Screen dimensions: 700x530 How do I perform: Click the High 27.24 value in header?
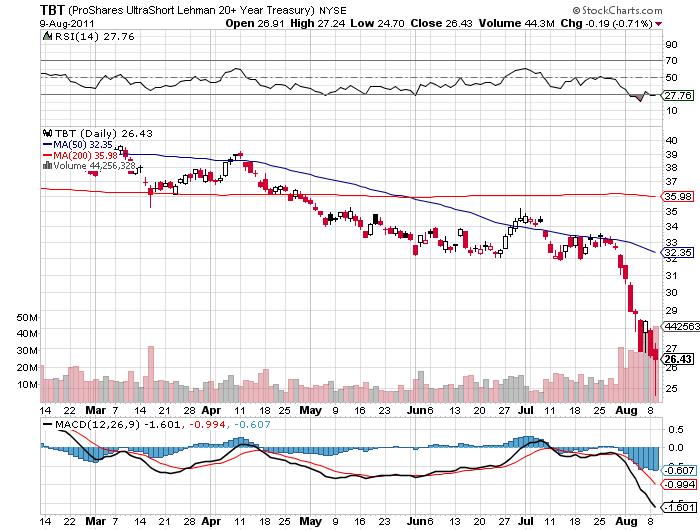pyautogui.click(x=317, y=23)
